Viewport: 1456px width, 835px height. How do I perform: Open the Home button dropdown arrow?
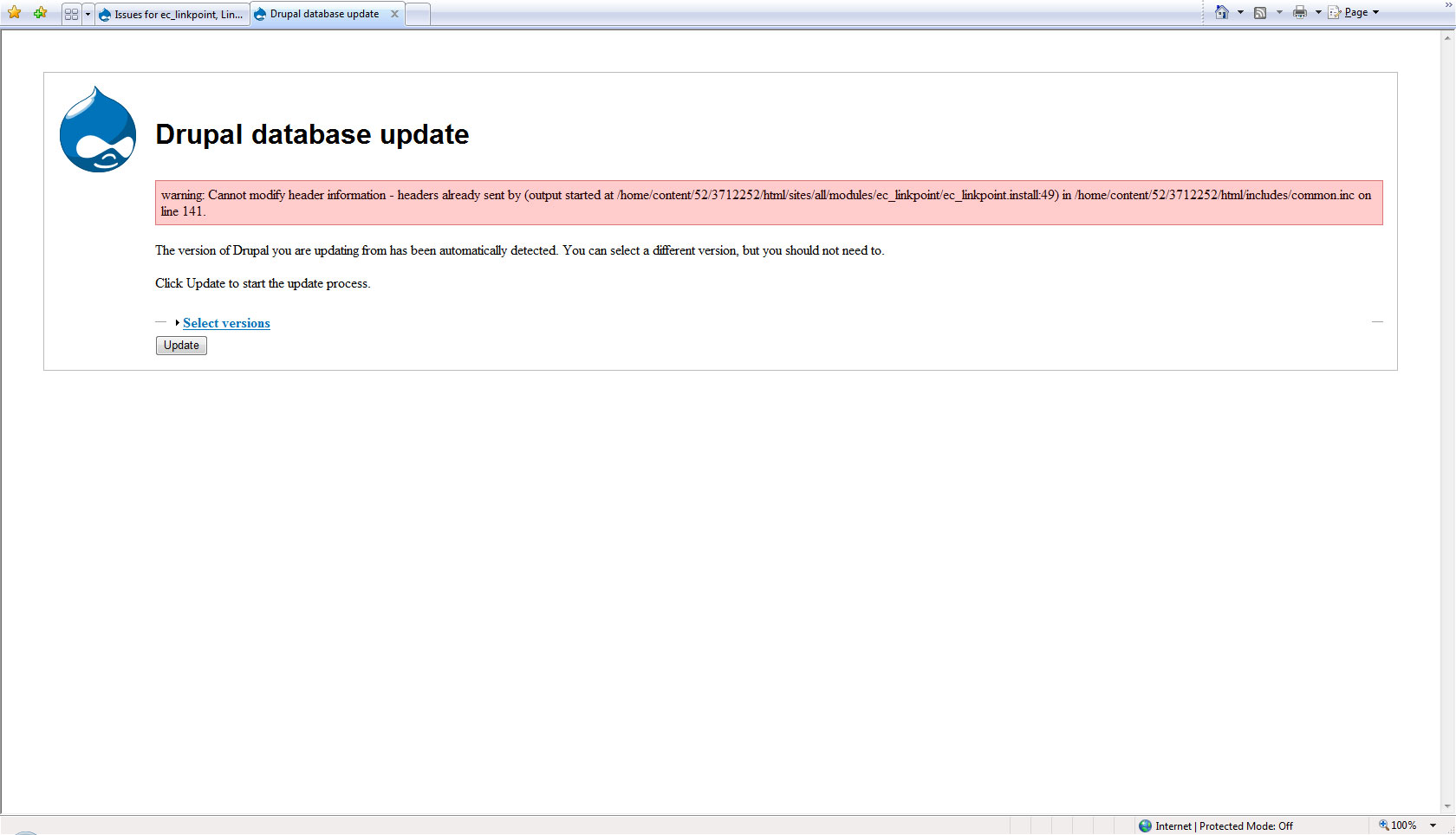[x=1239, y=12]
